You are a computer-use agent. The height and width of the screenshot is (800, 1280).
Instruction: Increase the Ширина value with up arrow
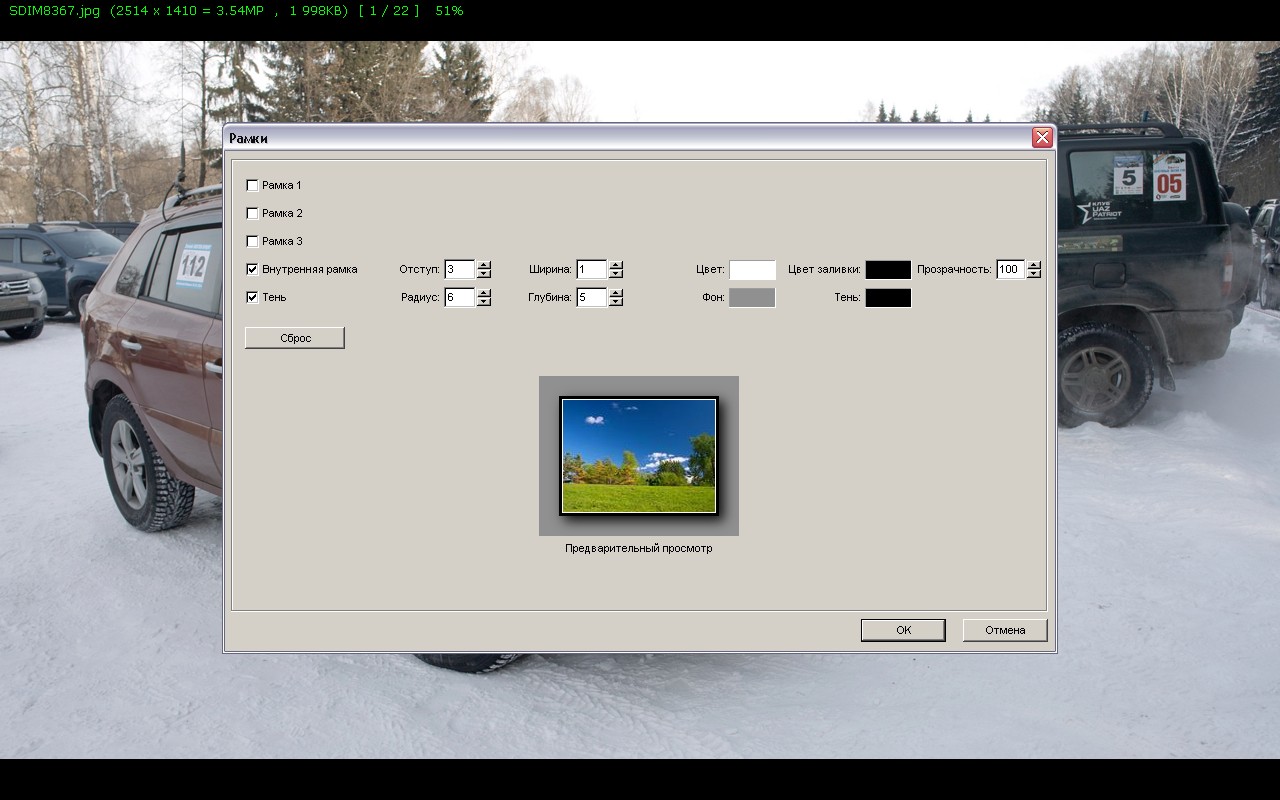616,265
